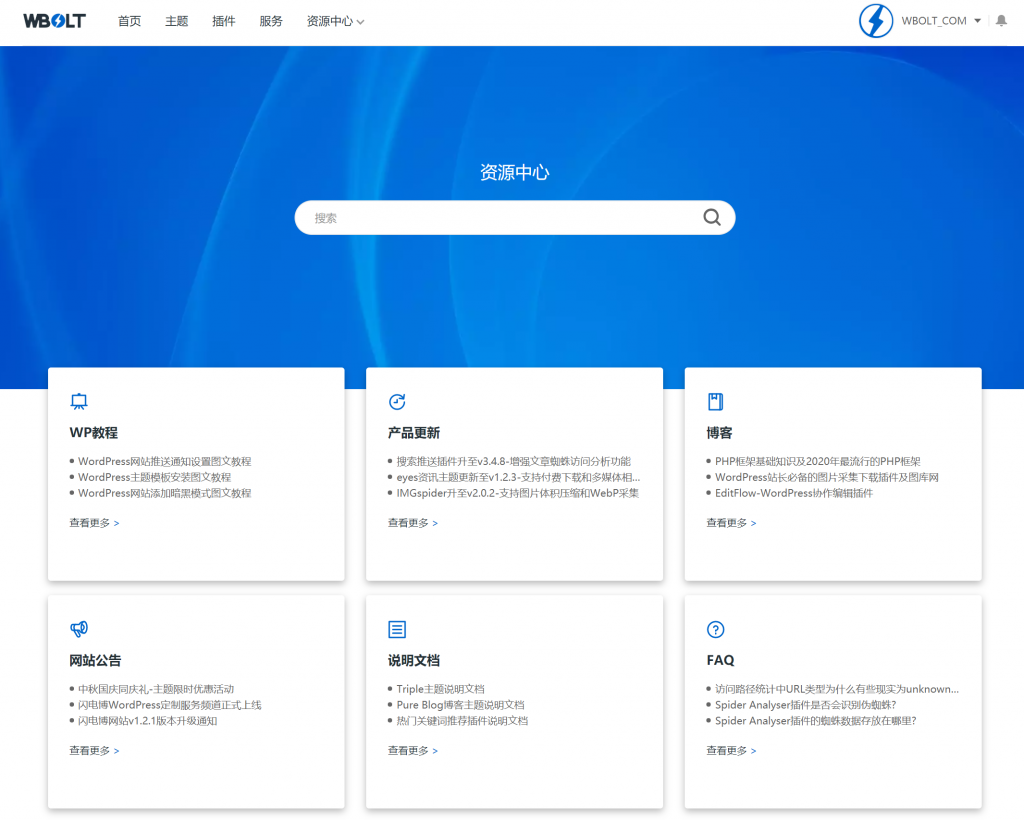Select the 网站公告 megaphone icon
This screenshot has height=820, width=1024.
tap(79, 628)
